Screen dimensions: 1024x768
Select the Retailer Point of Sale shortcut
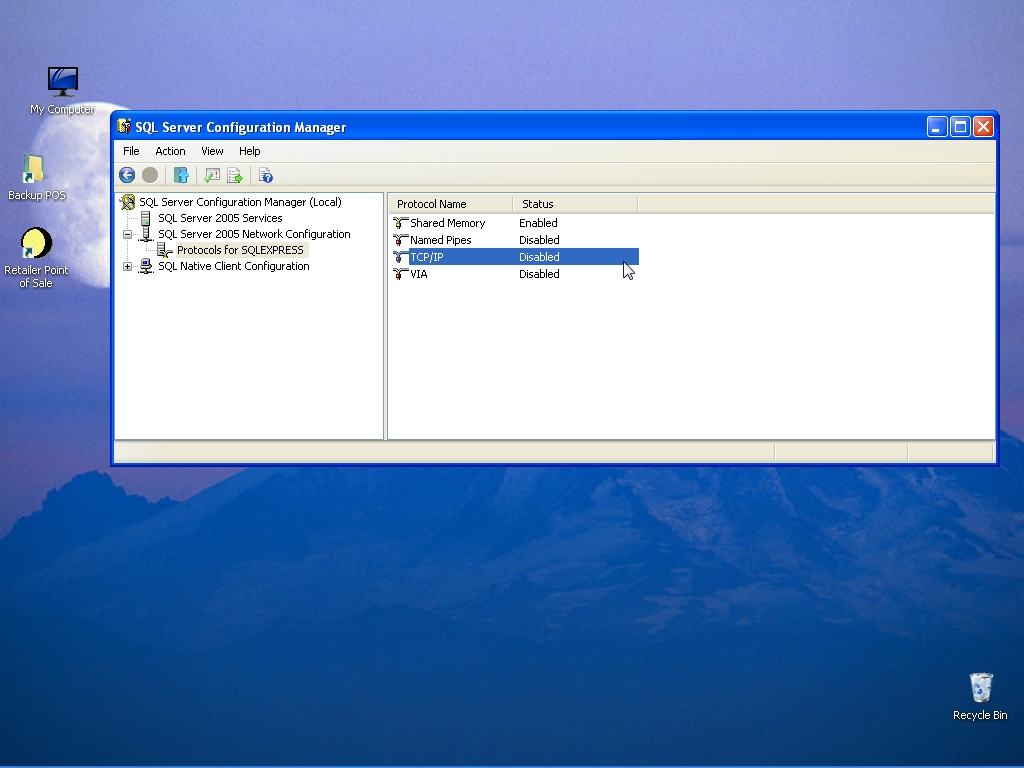(x=36, y=244)
